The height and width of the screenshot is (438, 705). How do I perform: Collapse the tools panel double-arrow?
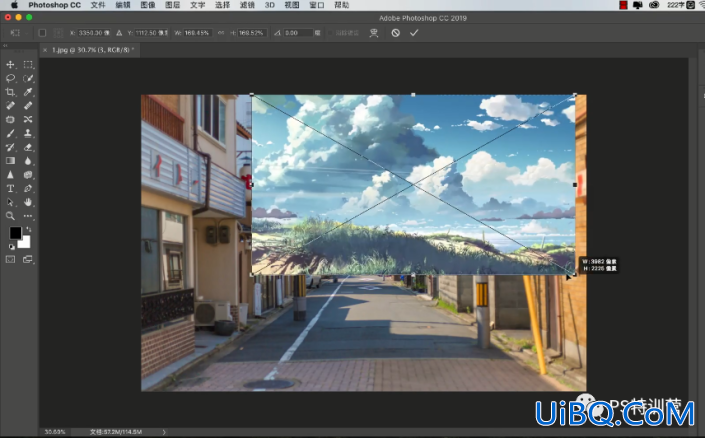click(x=5, y=46)
